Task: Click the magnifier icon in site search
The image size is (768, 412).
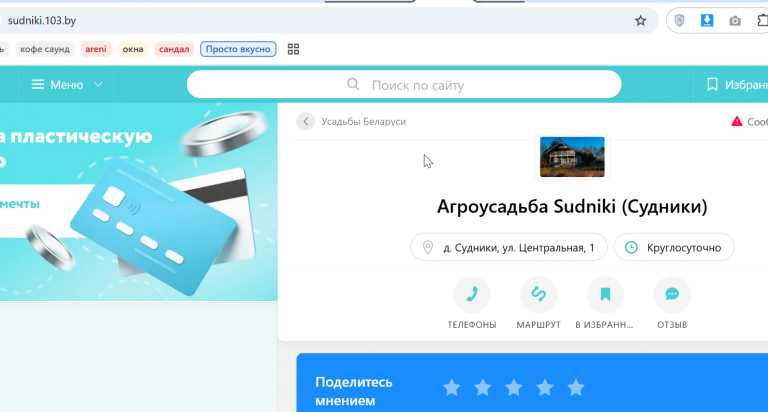Action: (353, 84)
